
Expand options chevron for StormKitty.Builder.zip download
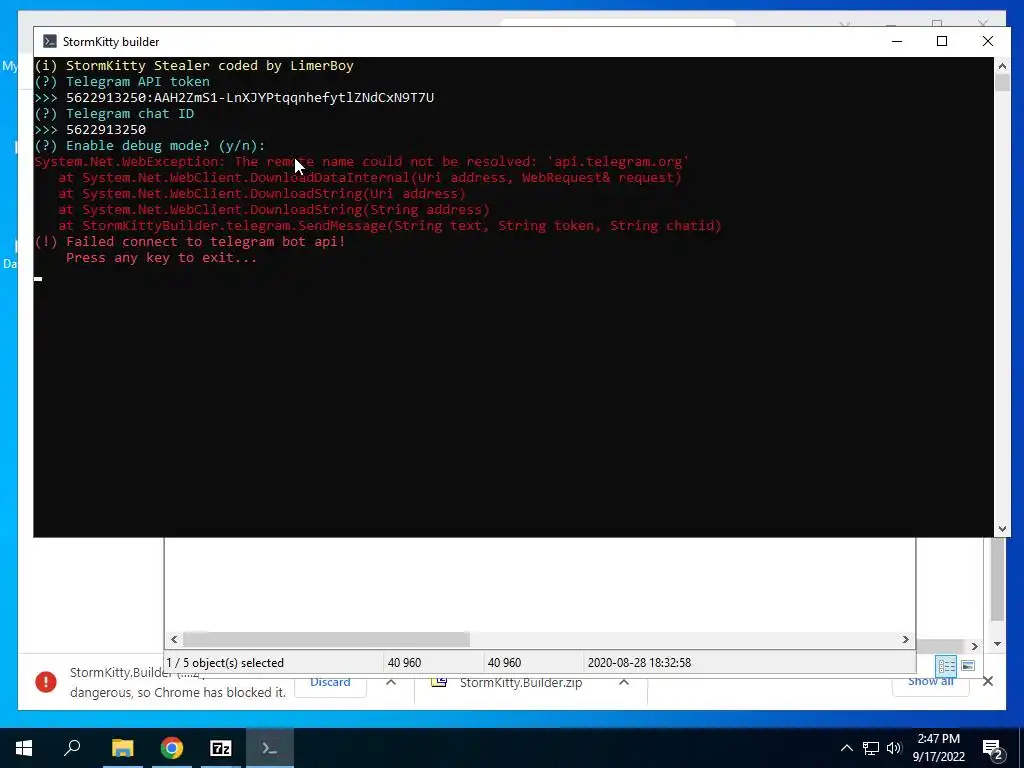pyautogui.click(x=624, y=682)
